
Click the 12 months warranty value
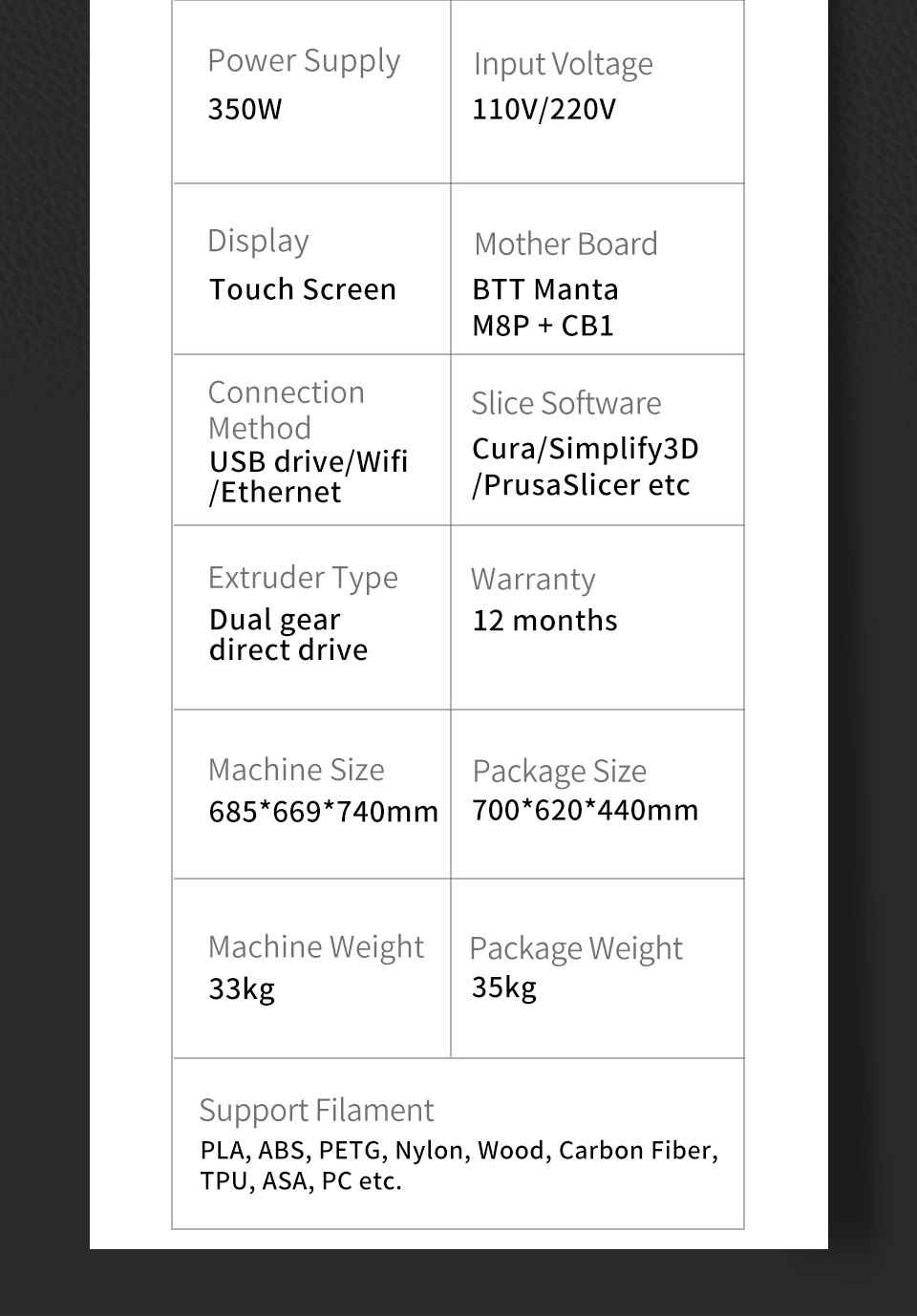click(x=544, y=621)
